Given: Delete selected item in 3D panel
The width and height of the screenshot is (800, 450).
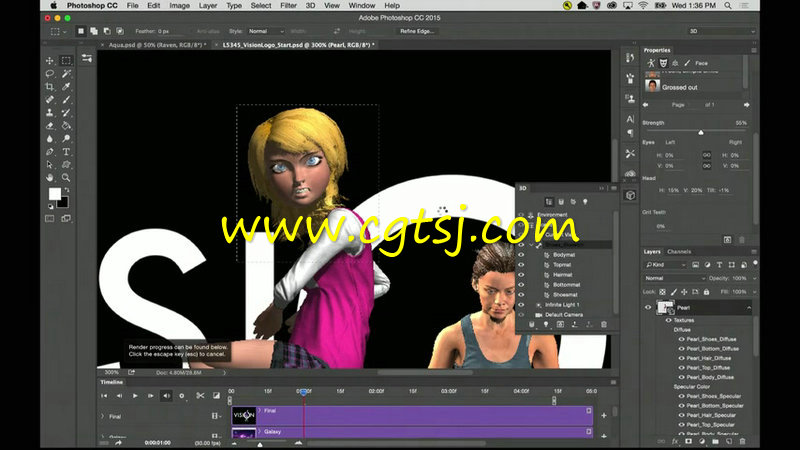Looking at the screenshot, I should (604, 324).
